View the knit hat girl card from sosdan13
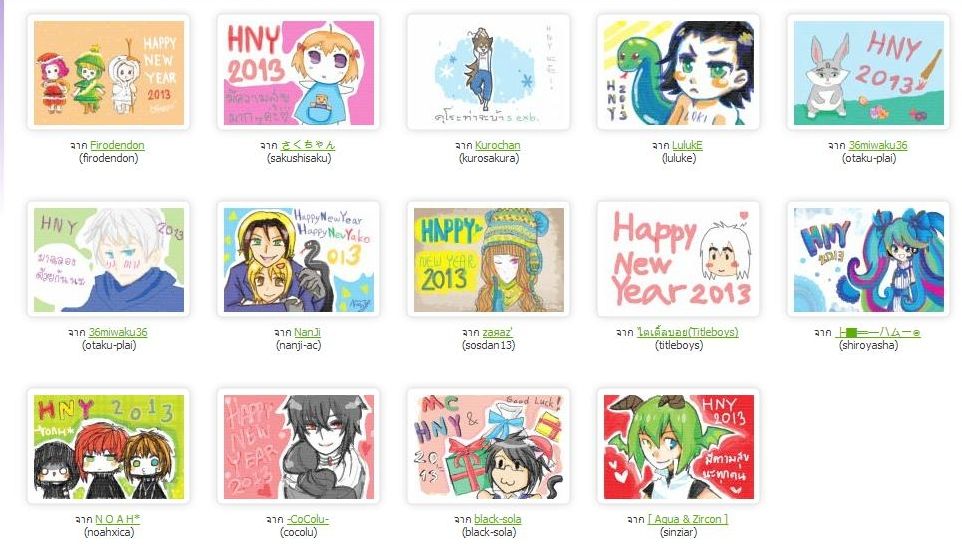Viewport: 962px width, 557px height. click(489, 259)
